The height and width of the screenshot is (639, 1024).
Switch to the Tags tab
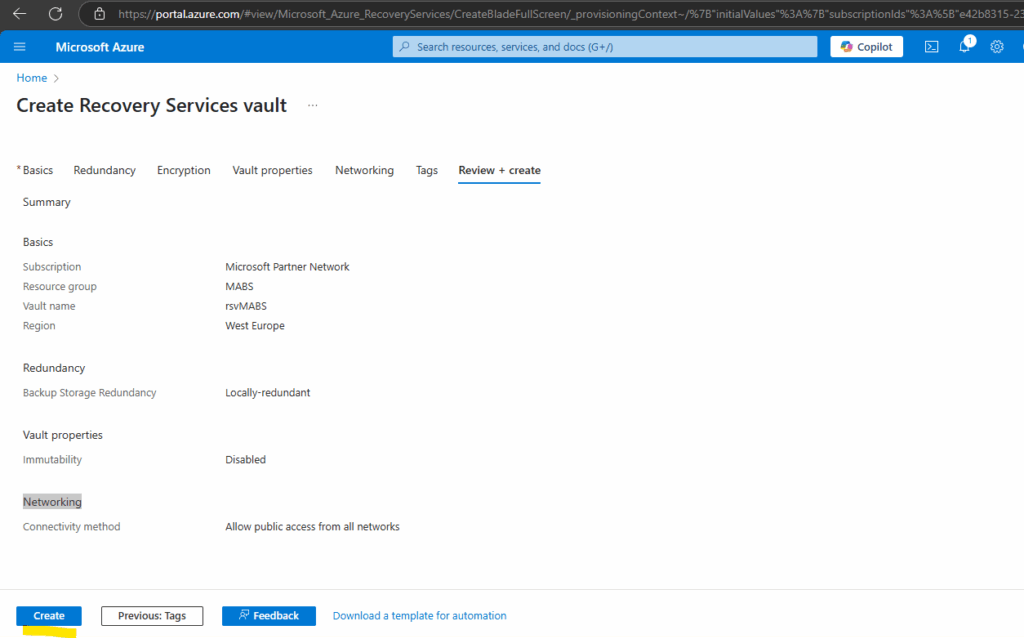(426, 170)
